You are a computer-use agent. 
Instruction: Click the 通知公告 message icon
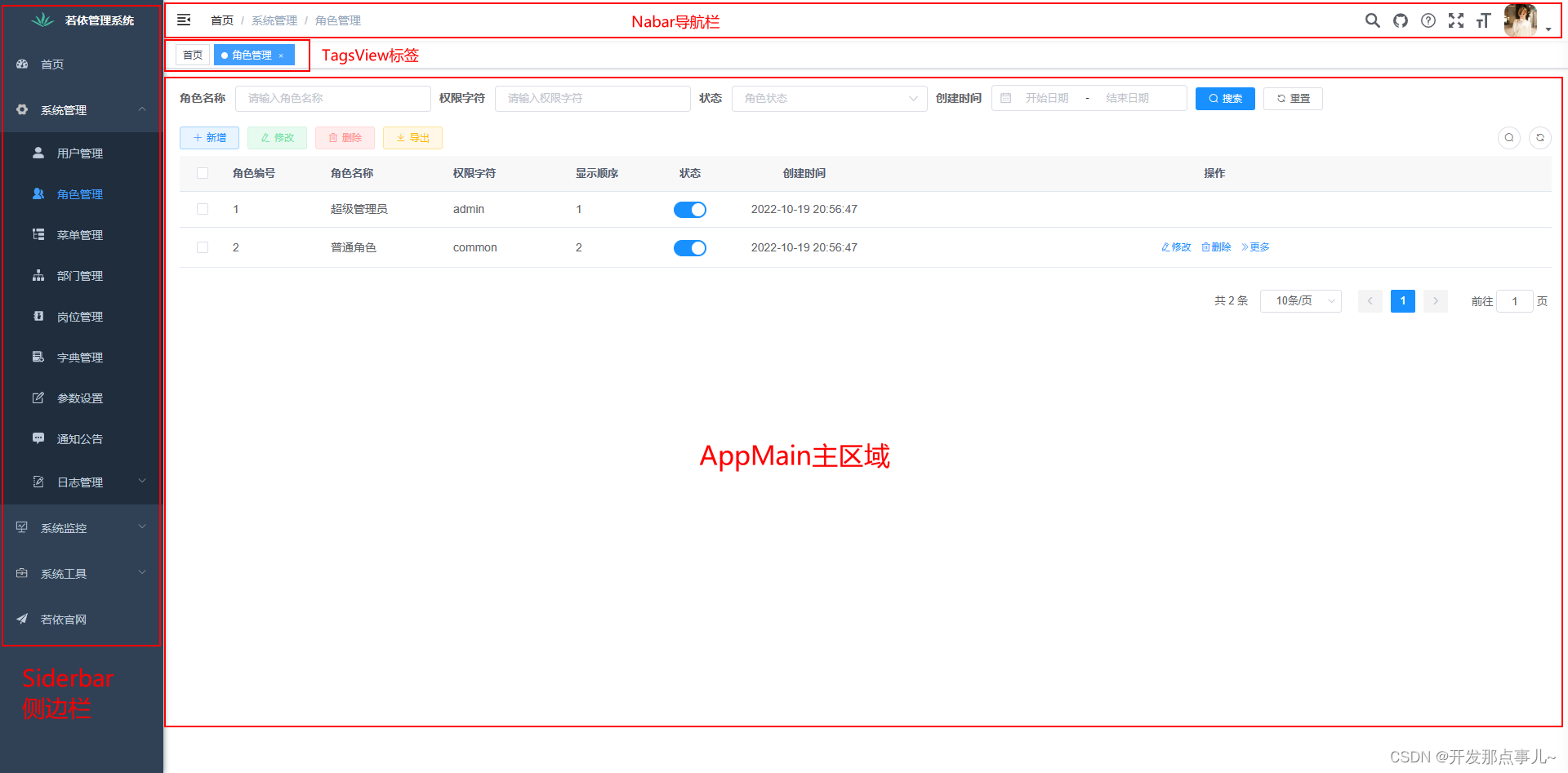click(x=38, y=438)
